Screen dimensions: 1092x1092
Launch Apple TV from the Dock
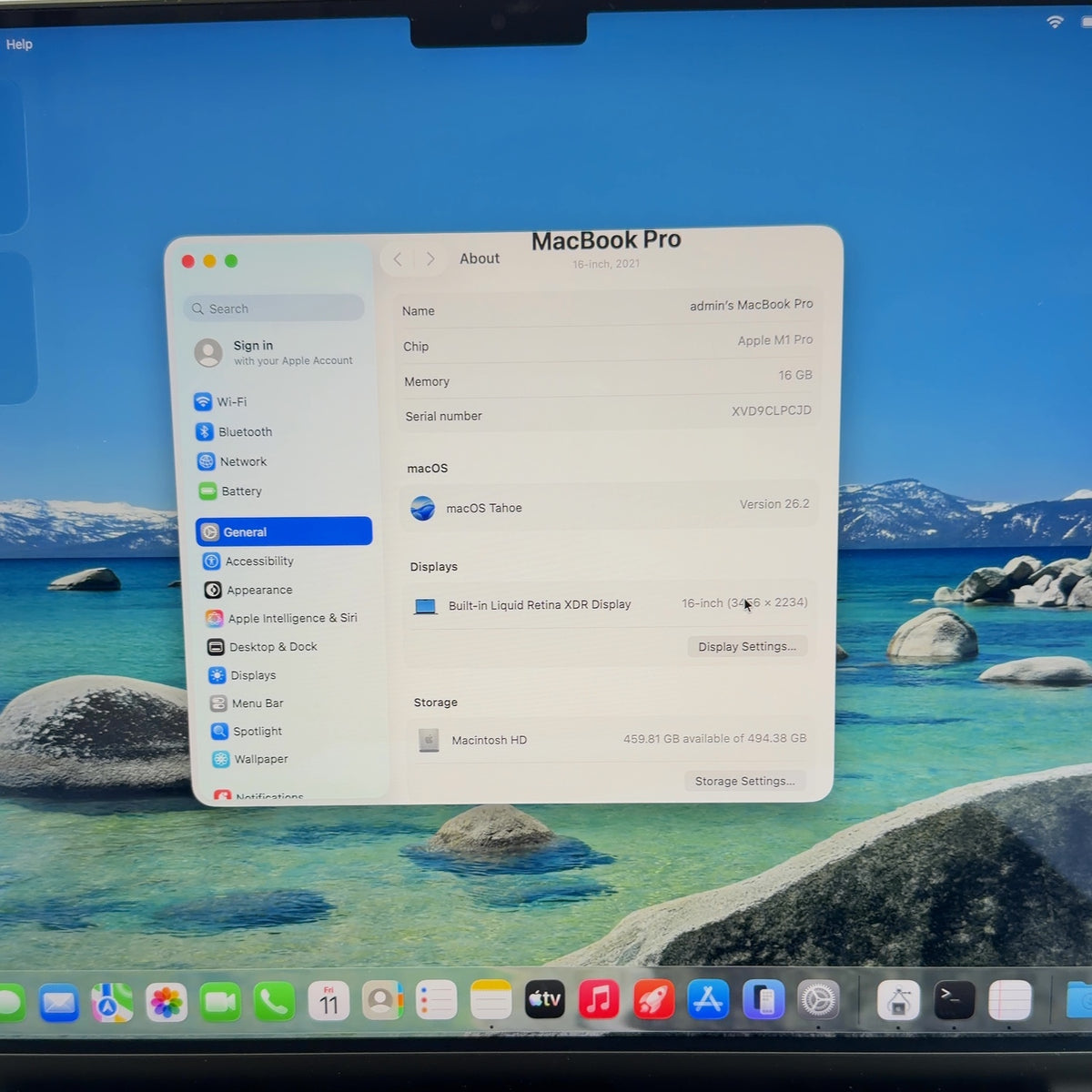(x=544, y=1000)
